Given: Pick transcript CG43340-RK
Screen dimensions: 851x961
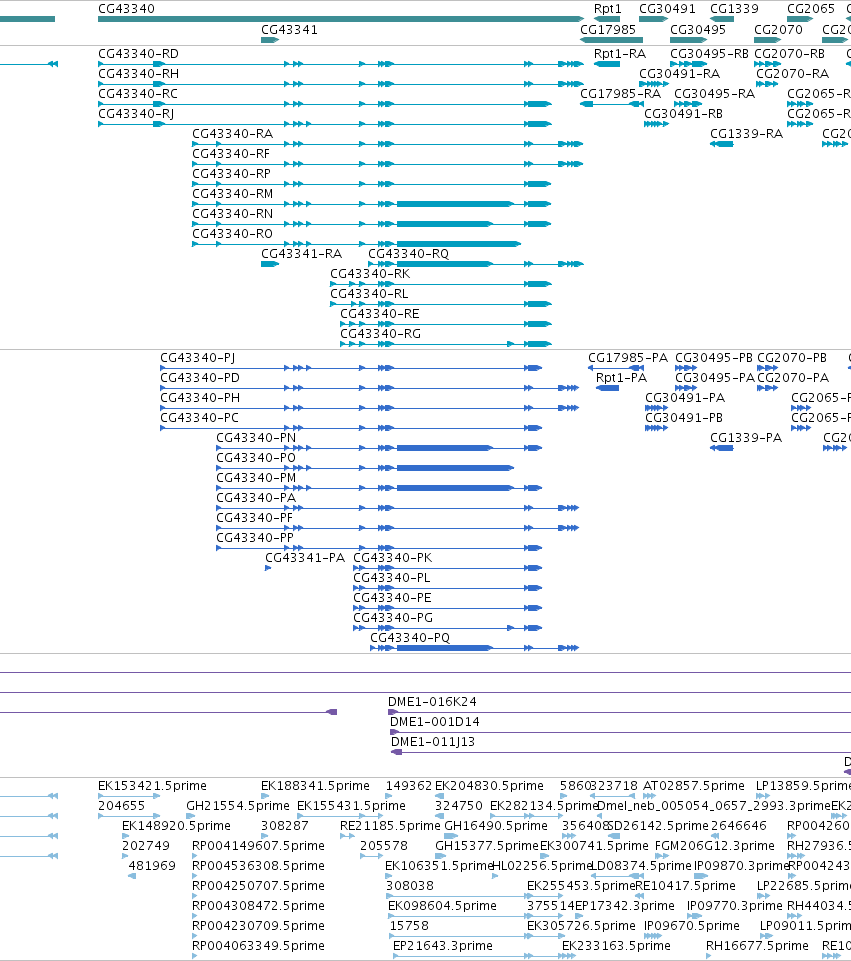Looking at the screenshot, I should pos(370,274).
